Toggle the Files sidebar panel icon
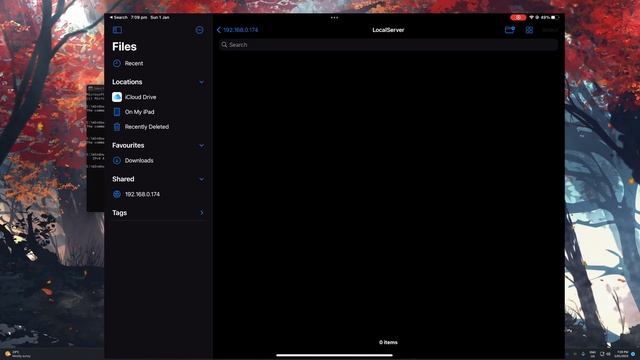640x360 pixels. (x=117, y=30)
